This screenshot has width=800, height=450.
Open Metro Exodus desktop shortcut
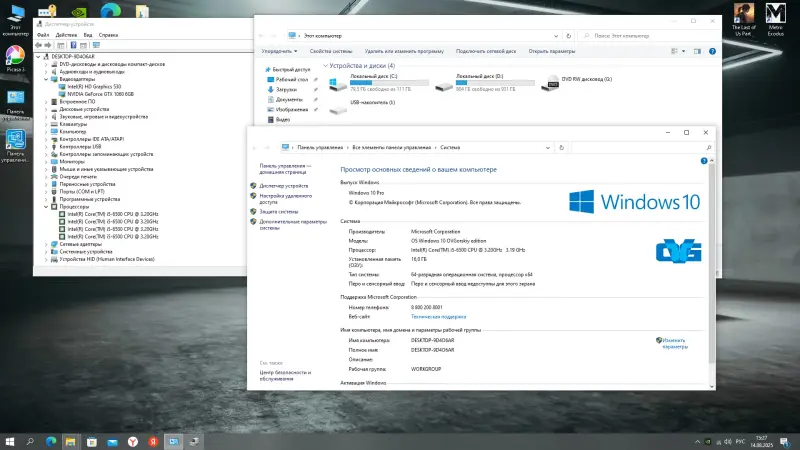pyautogui.click(x=776, y=20)
